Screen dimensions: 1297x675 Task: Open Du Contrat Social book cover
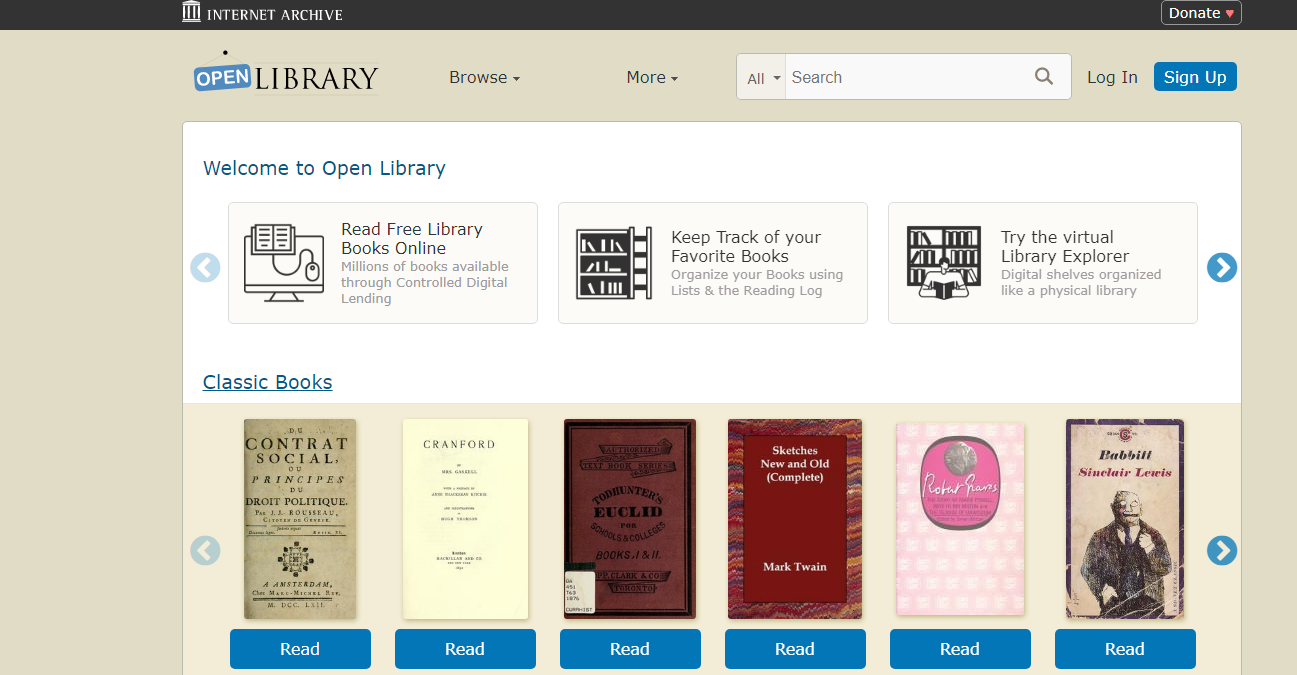tap(300, 519)
